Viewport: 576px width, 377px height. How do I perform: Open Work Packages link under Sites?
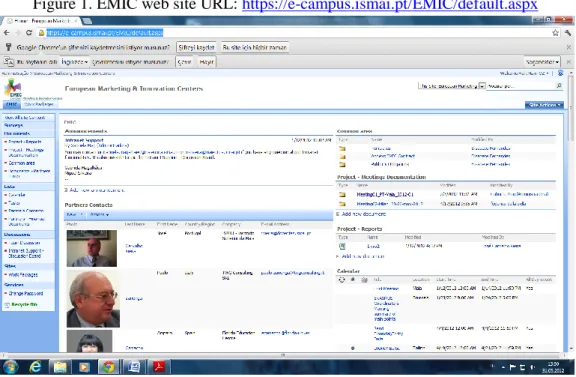tap(23, 274)
